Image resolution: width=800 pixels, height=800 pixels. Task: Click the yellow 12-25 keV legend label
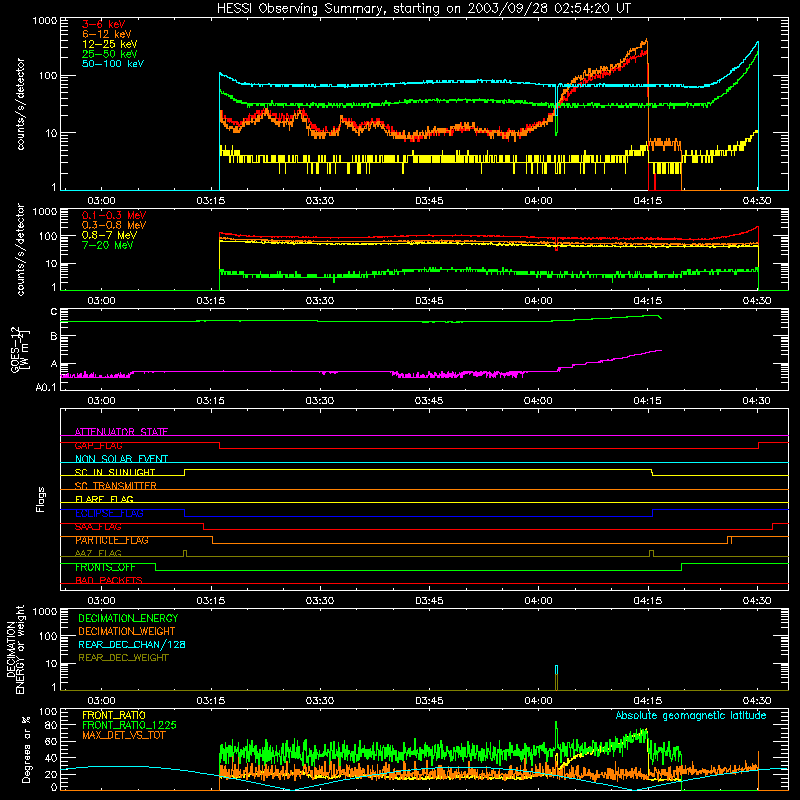[110, 44]
